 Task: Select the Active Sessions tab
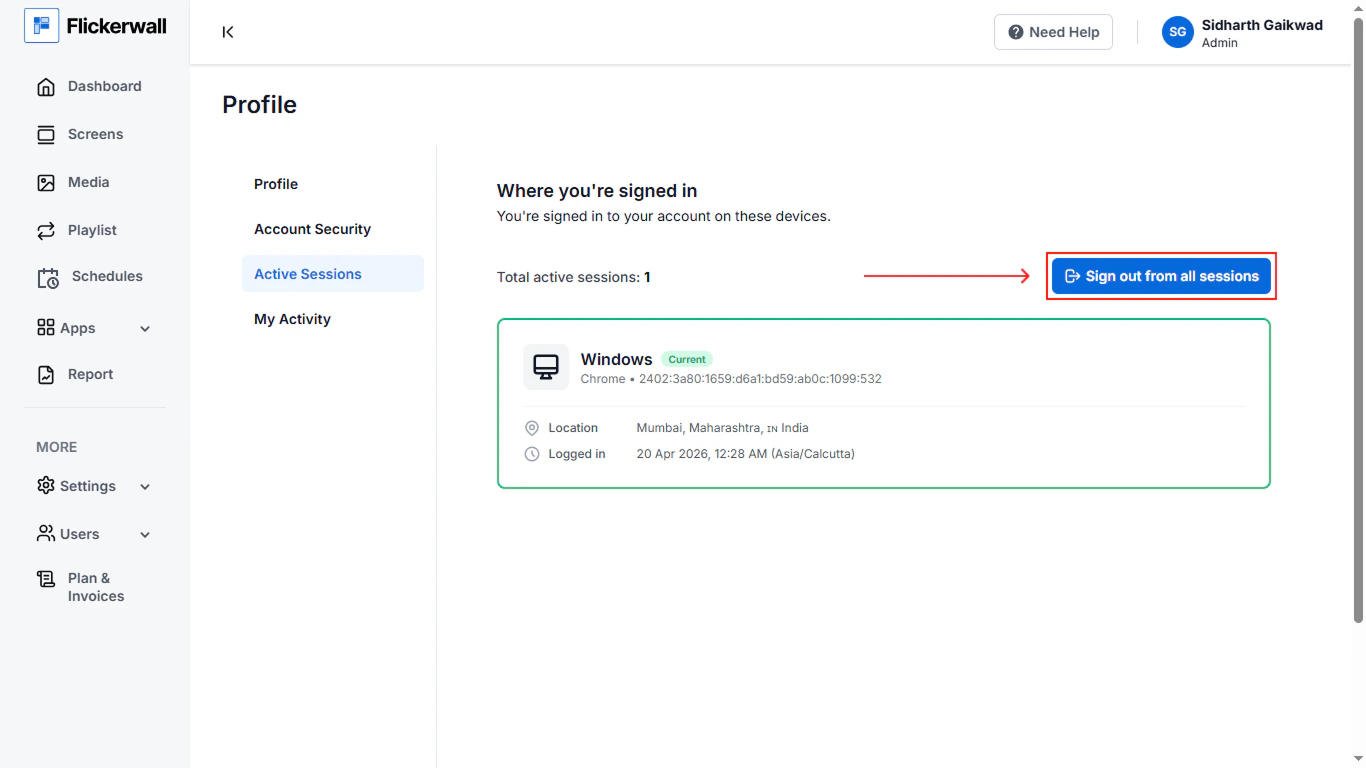(333, 274)
